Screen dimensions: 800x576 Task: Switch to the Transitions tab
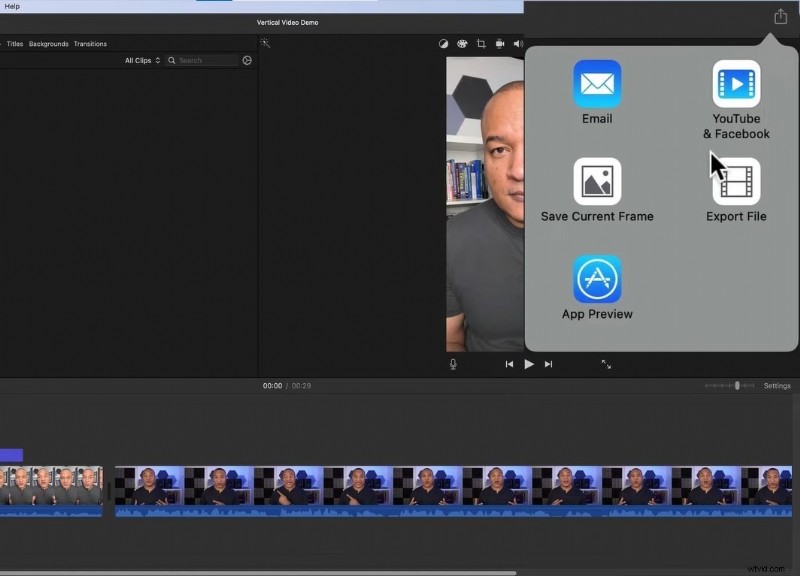pyautogui.click(x=89, y=43)
